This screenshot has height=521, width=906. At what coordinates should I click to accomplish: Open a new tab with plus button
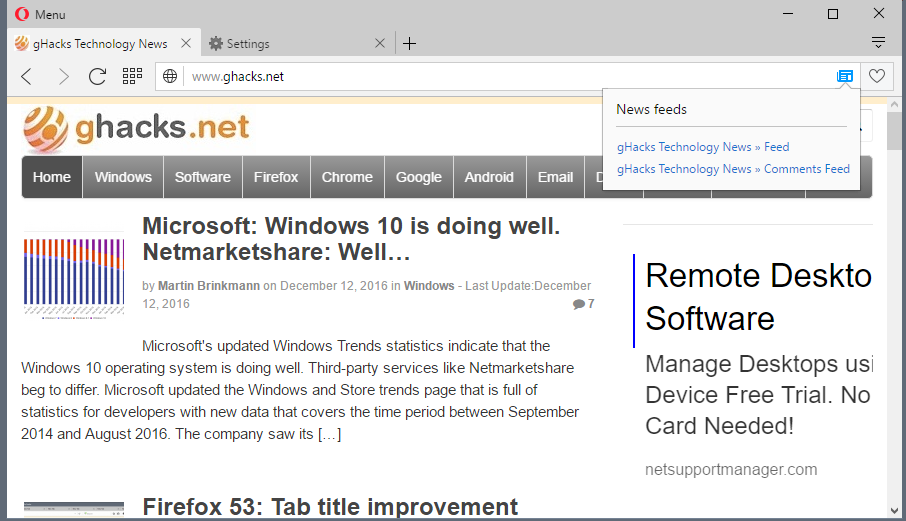click(410, 43)
